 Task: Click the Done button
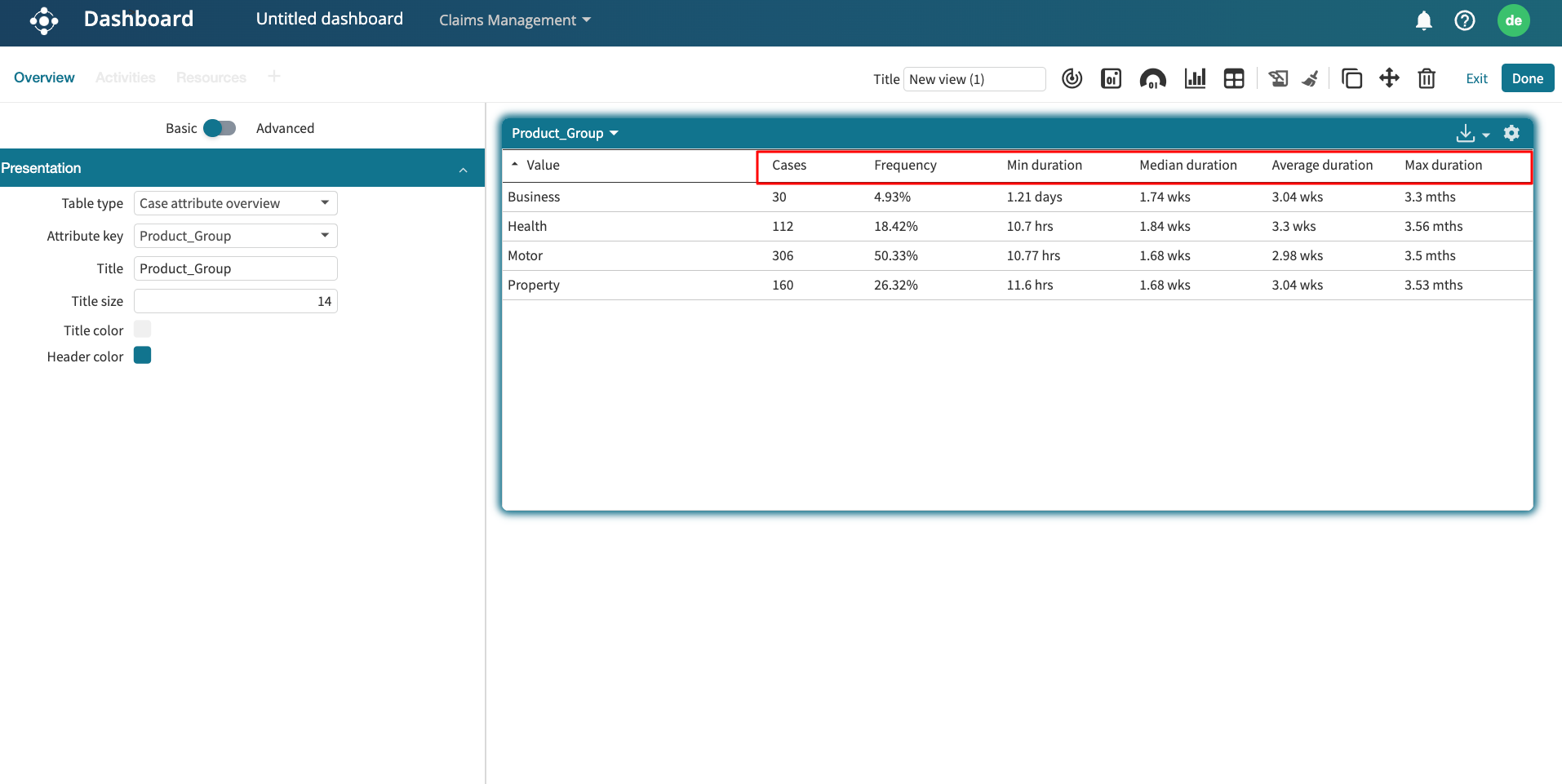click(1527, 78)
